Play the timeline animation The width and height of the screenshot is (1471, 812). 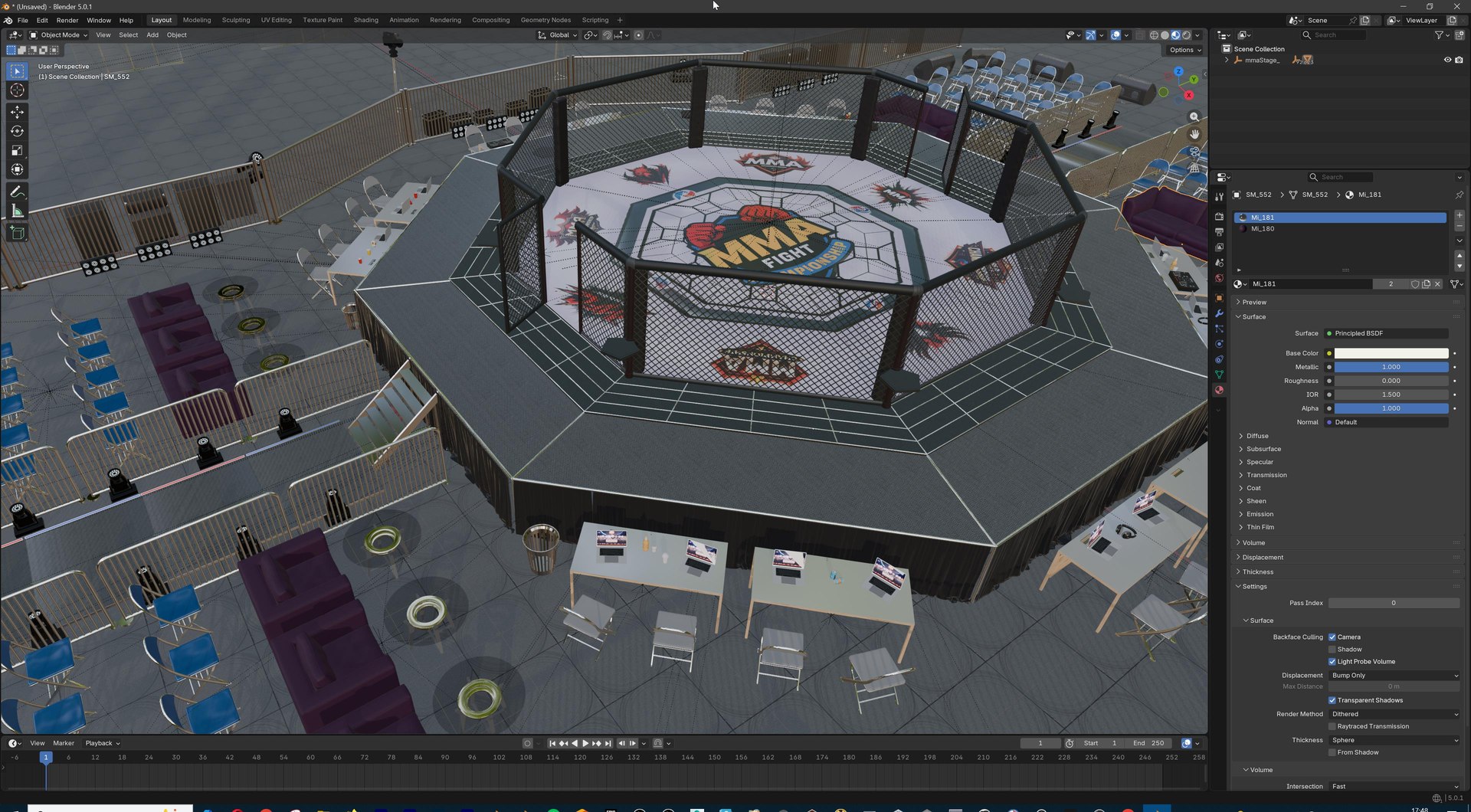585,743
